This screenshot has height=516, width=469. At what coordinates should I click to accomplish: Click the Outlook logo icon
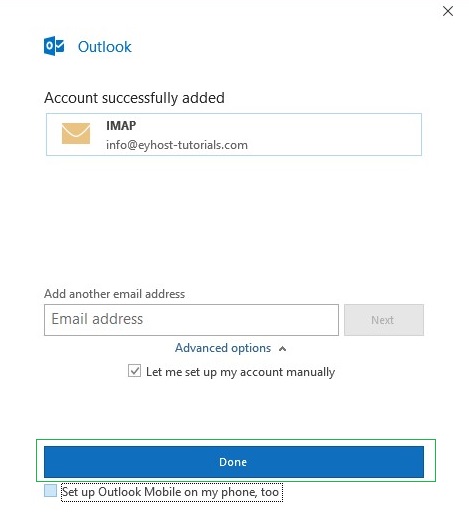(x=54, y=46)
